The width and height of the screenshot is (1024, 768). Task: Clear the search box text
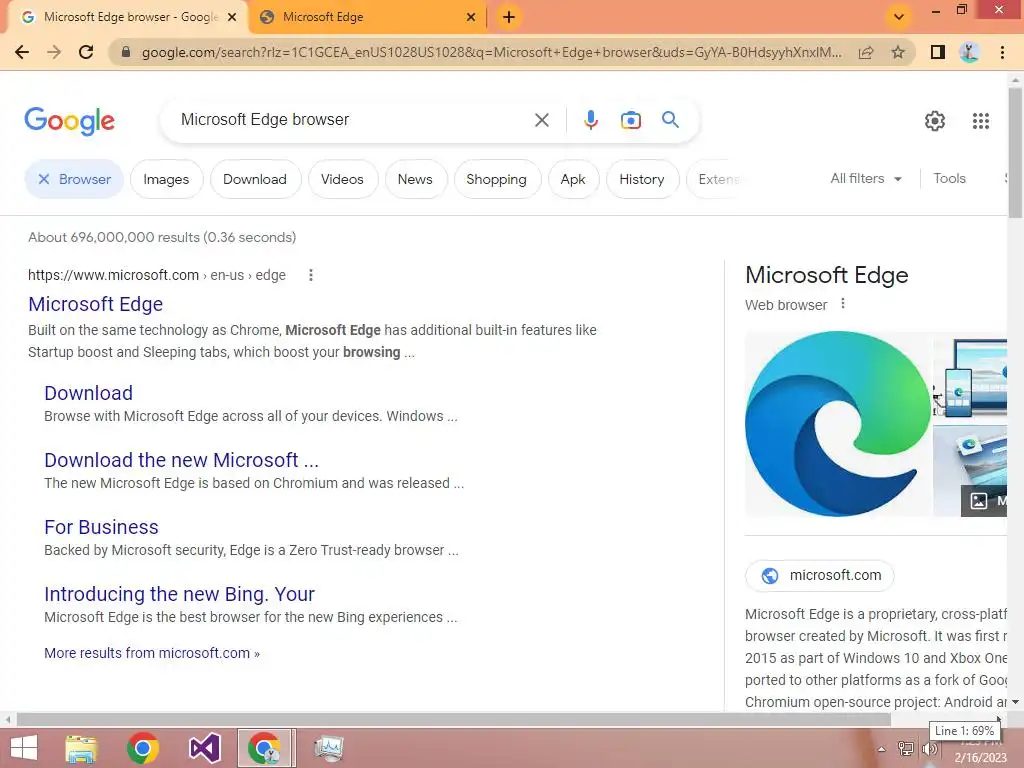tap(541, 120)
